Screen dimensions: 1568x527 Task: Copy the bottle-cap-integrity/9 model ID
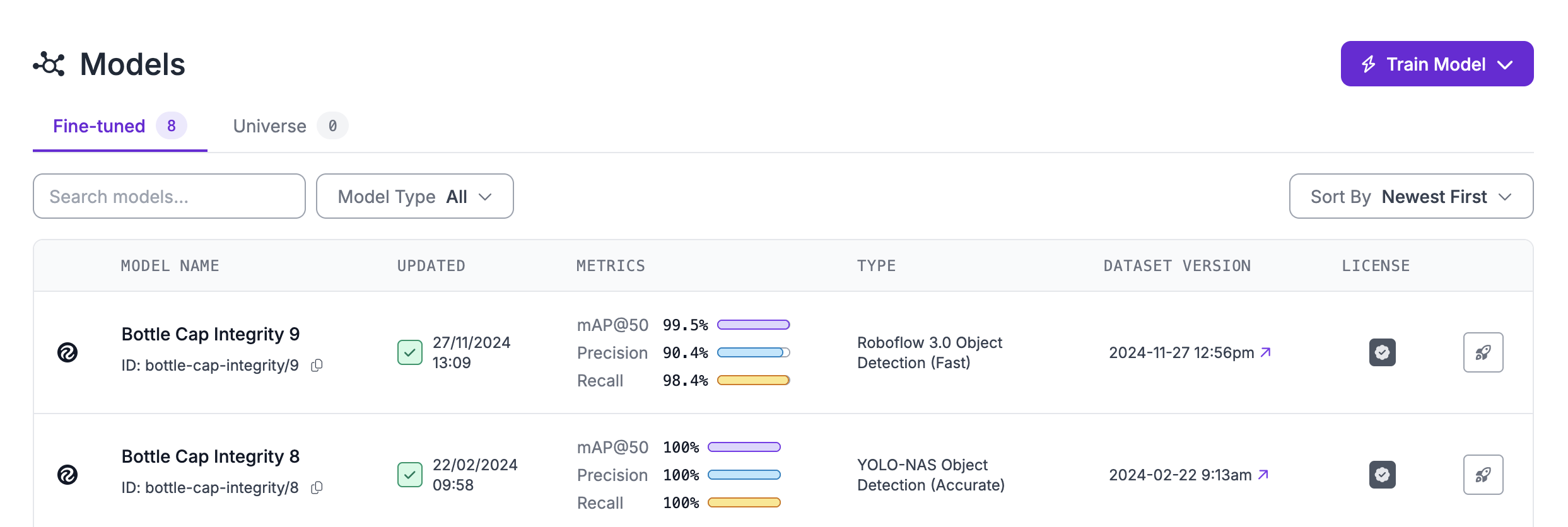(x=317, y=366)
